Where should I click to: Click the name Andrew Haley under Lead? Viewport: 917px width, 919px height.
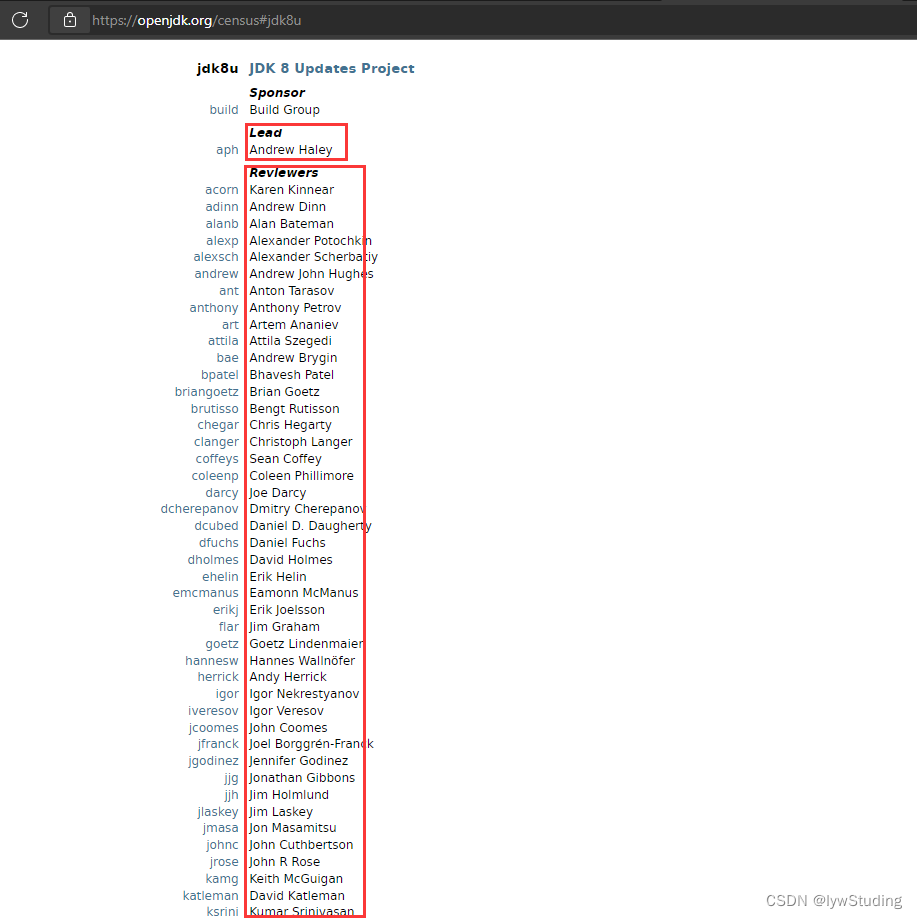291,150
